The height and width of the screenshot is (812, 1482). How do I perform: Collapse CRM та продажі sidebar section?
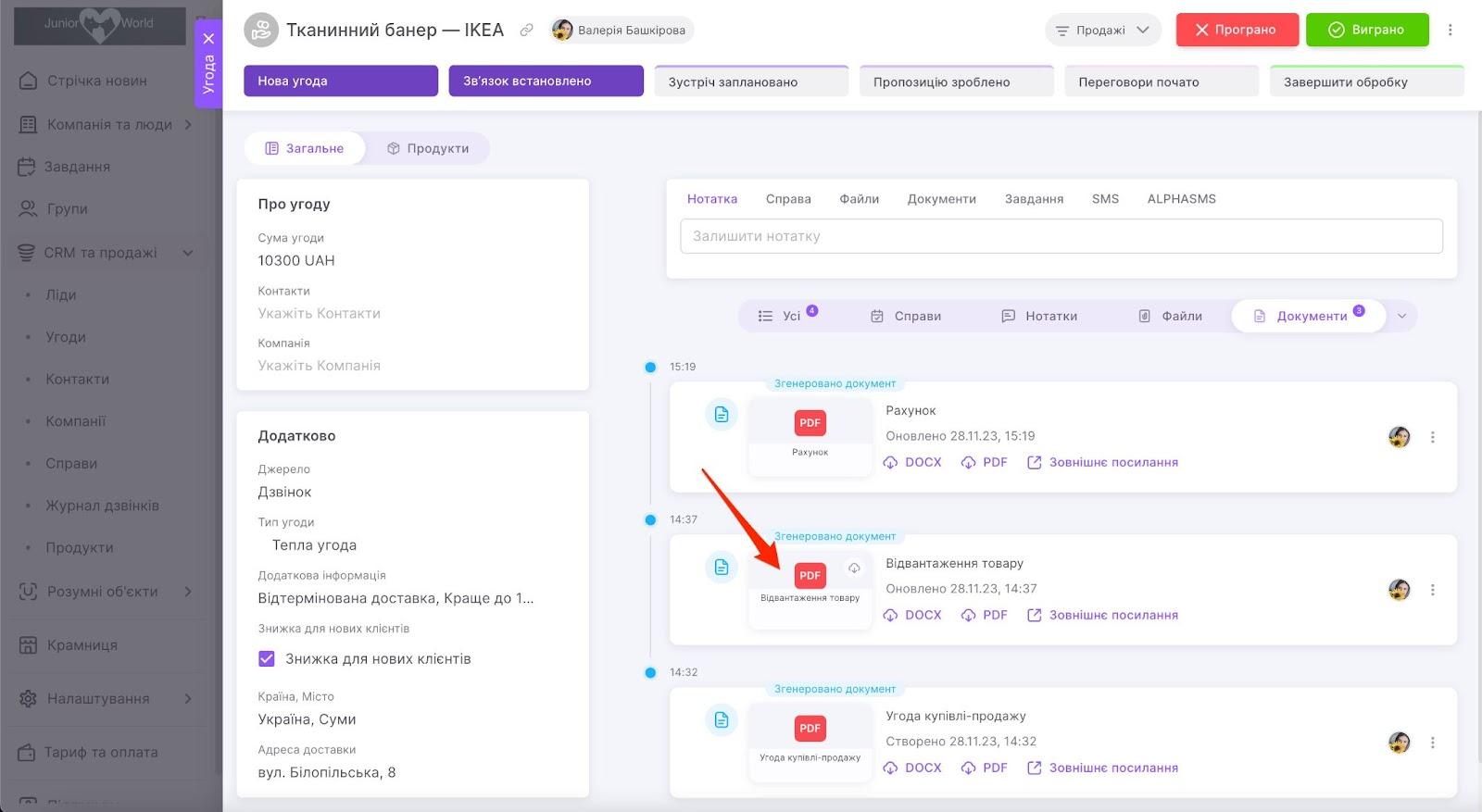pyautogui.click(x=188, y=253)
